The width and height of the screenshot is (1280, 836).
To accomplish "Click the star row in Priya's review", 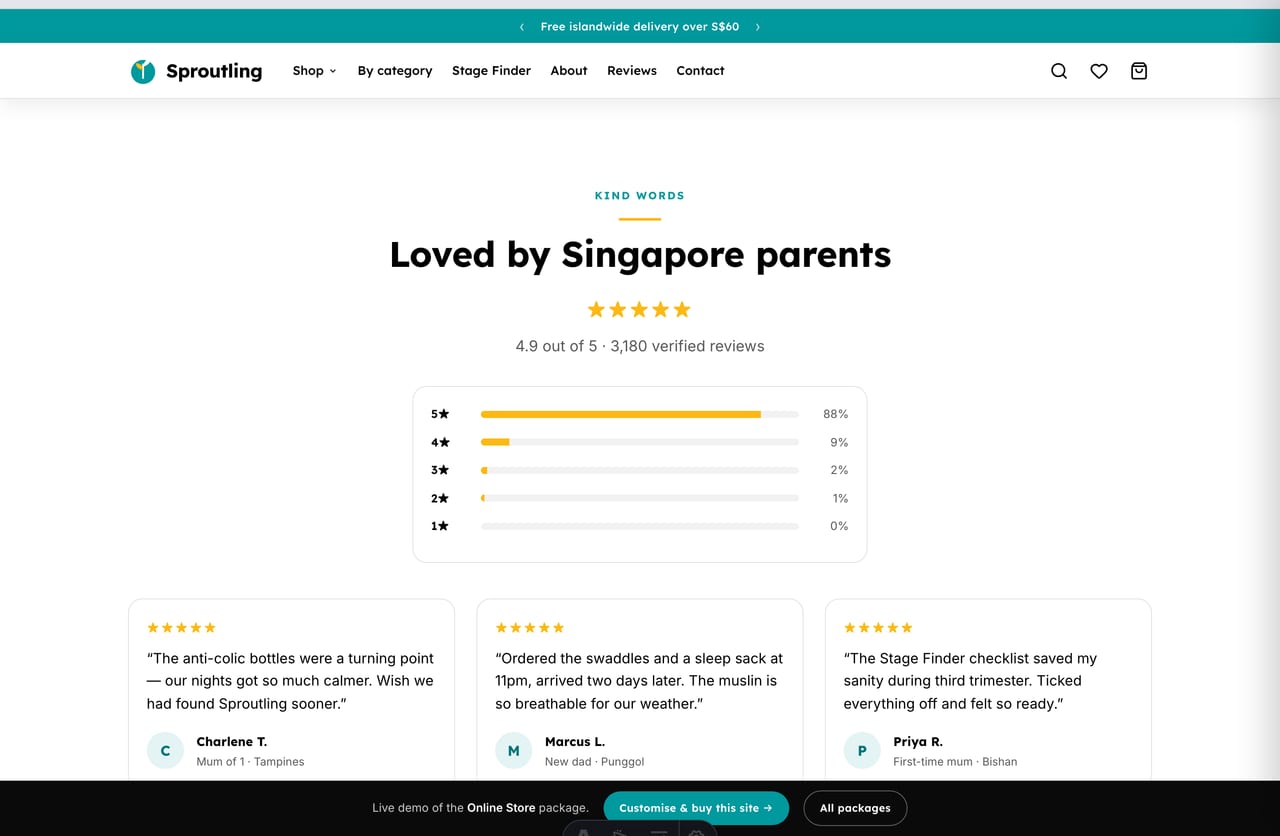I will tap(878, 628).
